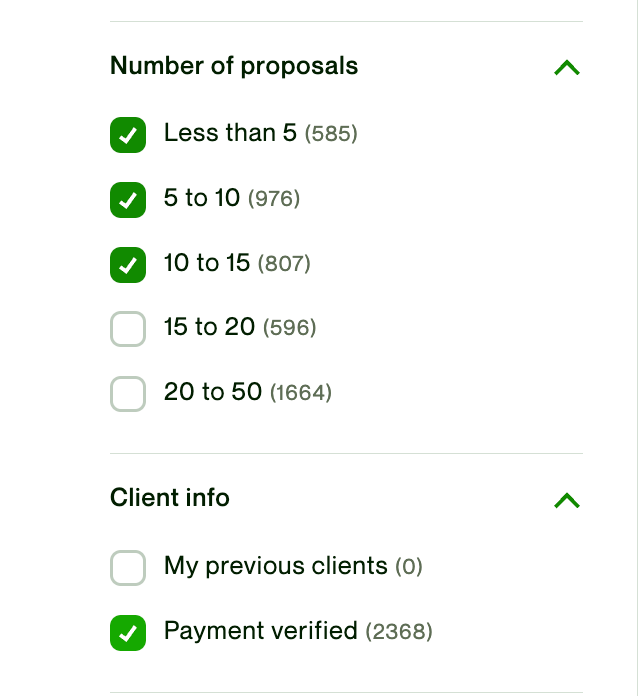The width and height of the screenshot is (638, 696).
Task: Click the "Client info" section heading
Action: [170, 498]
